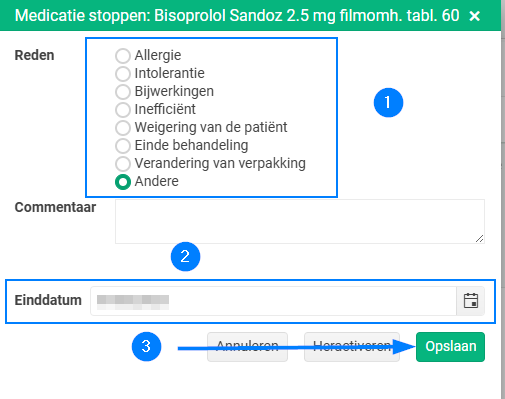Screen dimensions: 505x399
Task: Click the blue step 3 marker
Action: [x=146, y=346]
